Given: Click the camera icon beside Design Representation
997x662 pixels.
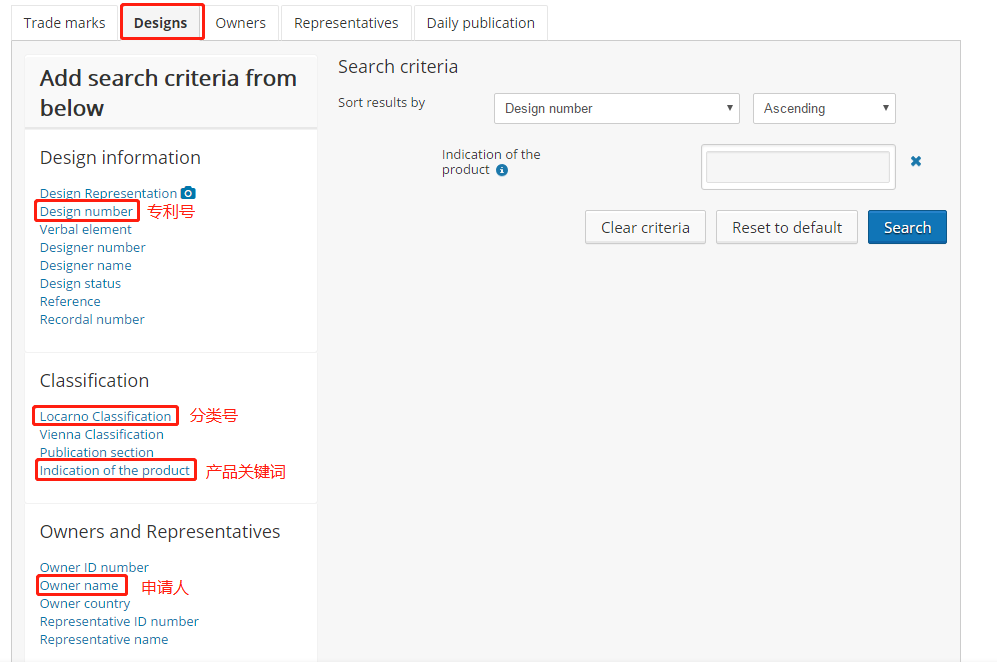Looking at the screenshot, I should pyautogui.click(x=188, y=193).
